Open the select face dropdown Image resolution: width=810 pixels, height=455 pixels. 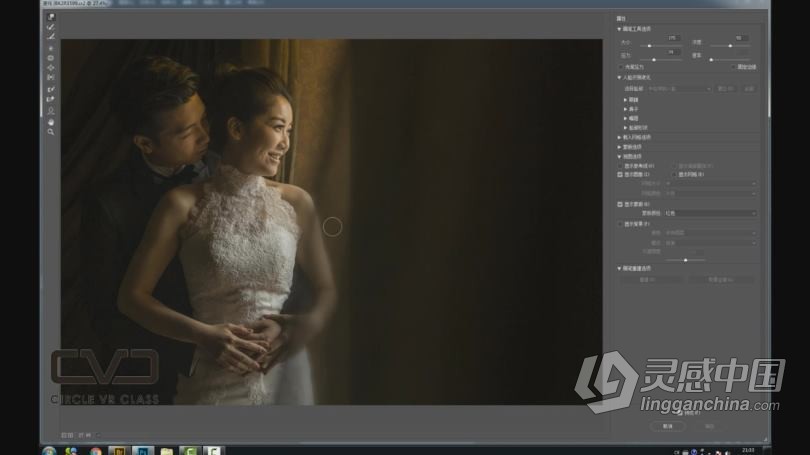(679, 89)
